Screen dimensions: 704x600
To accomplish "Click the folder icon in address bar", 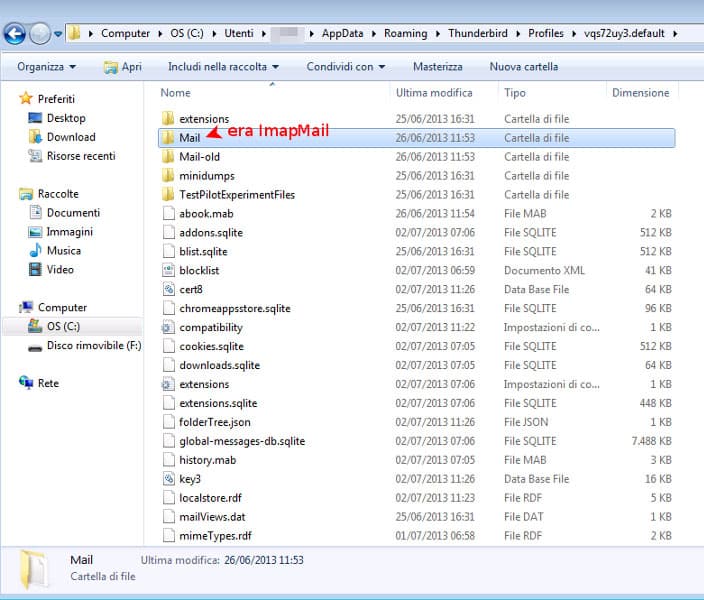I will coord(75,33).
